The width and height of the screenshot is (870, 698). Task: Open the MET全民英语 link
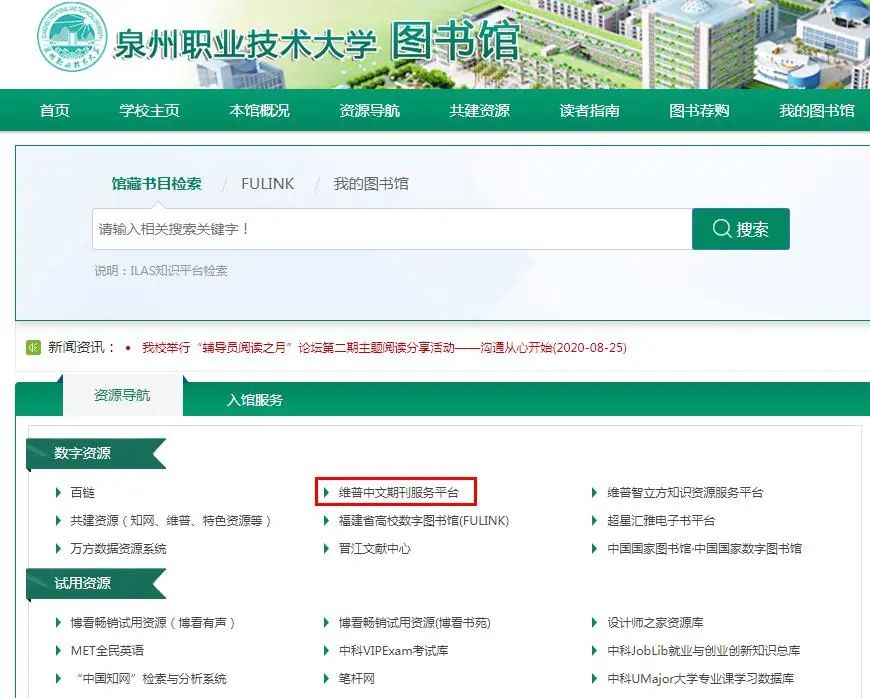tap(107, 650)
